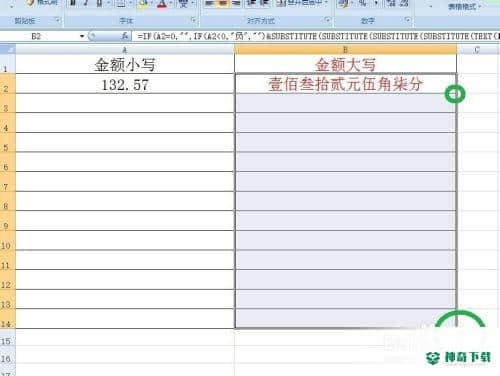Select column C header
The image size is (500, 376).
click(478, 50)
